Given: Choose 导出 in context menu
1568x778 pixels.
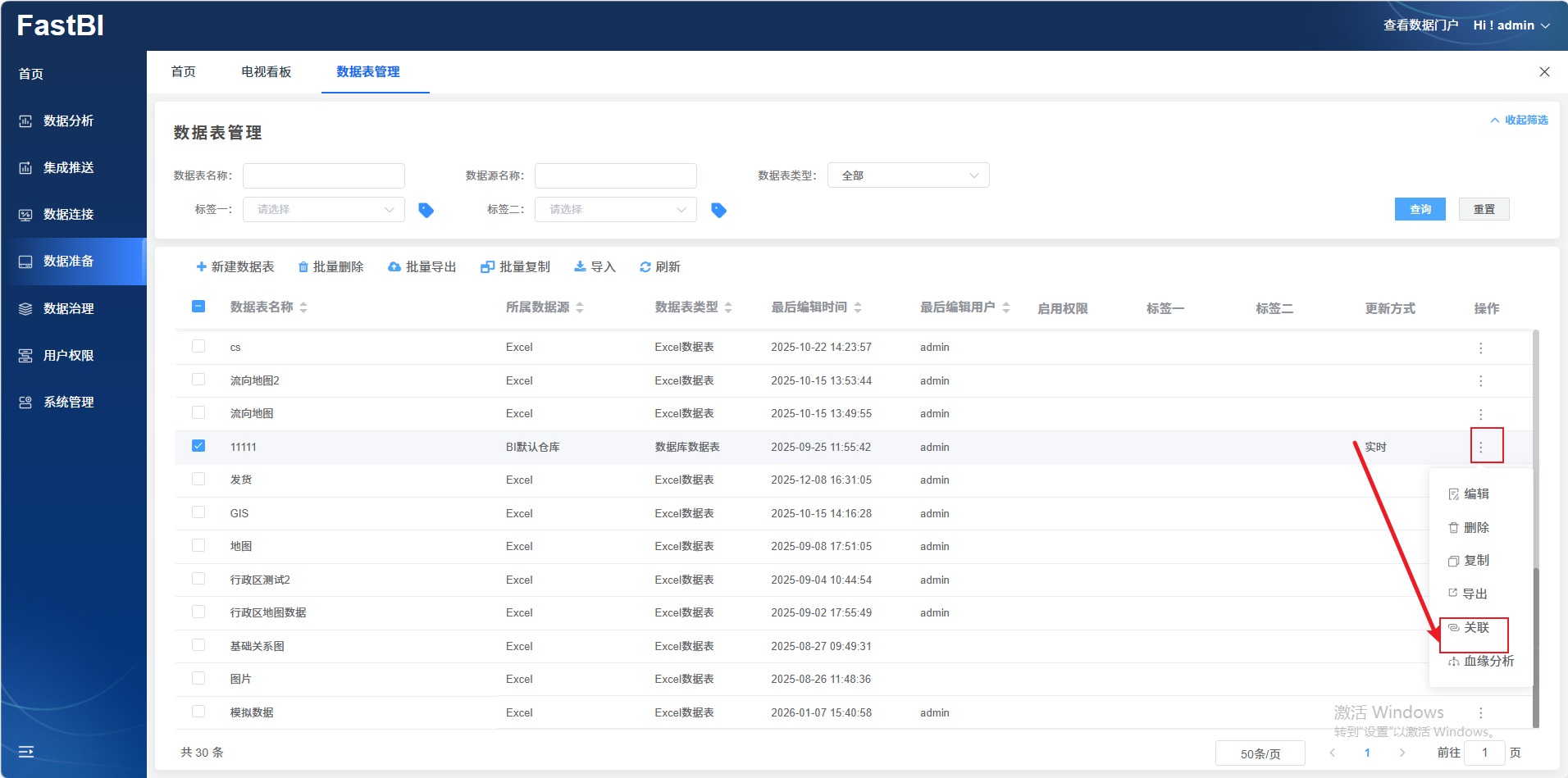Looking at the screenshot, I should pyautogui.click(x=1468, y=594).
